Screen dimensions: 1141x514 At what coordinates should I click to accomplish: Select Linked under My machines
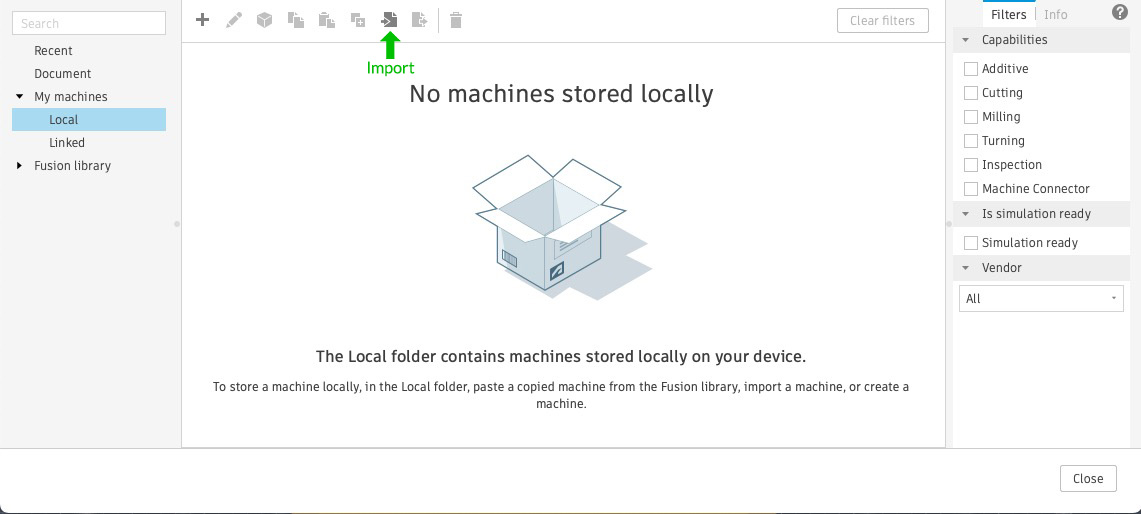coord(67,143)
